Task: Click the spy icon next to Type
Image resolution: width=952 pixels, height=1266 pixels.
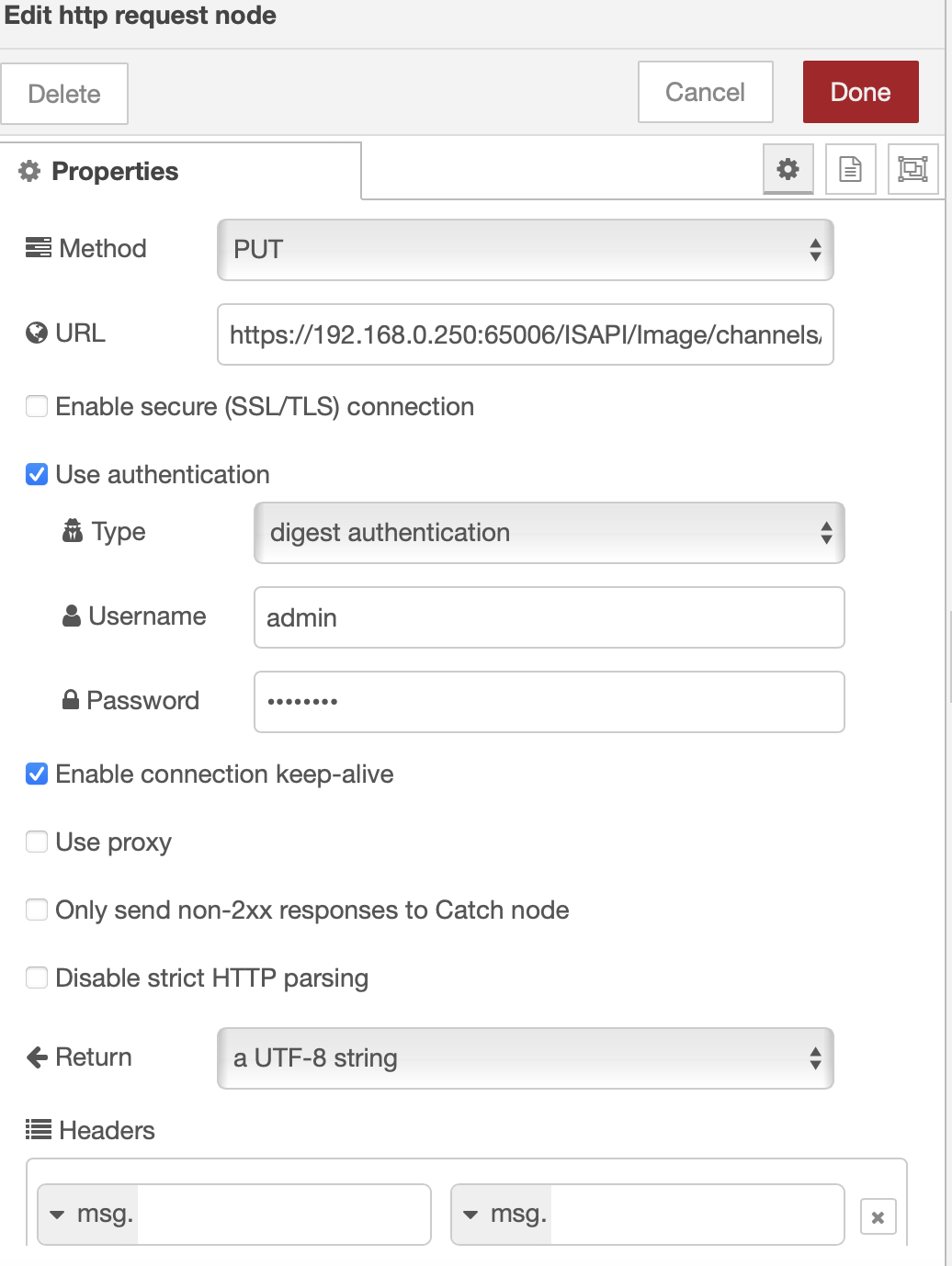Action: click(73, 531)
